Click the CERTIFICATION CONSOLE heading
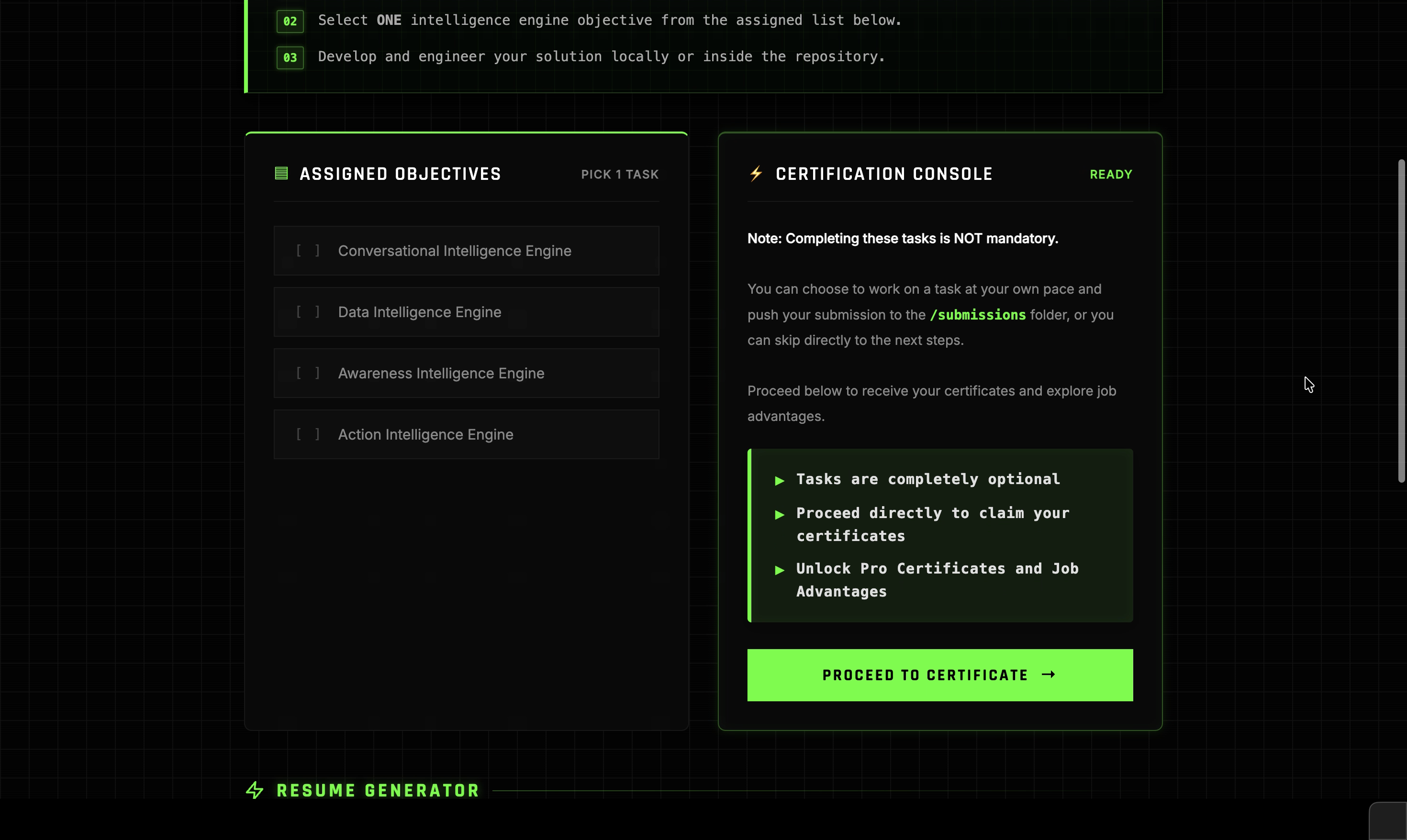Viewport: 1407px width, 840px height. point(884,174)
